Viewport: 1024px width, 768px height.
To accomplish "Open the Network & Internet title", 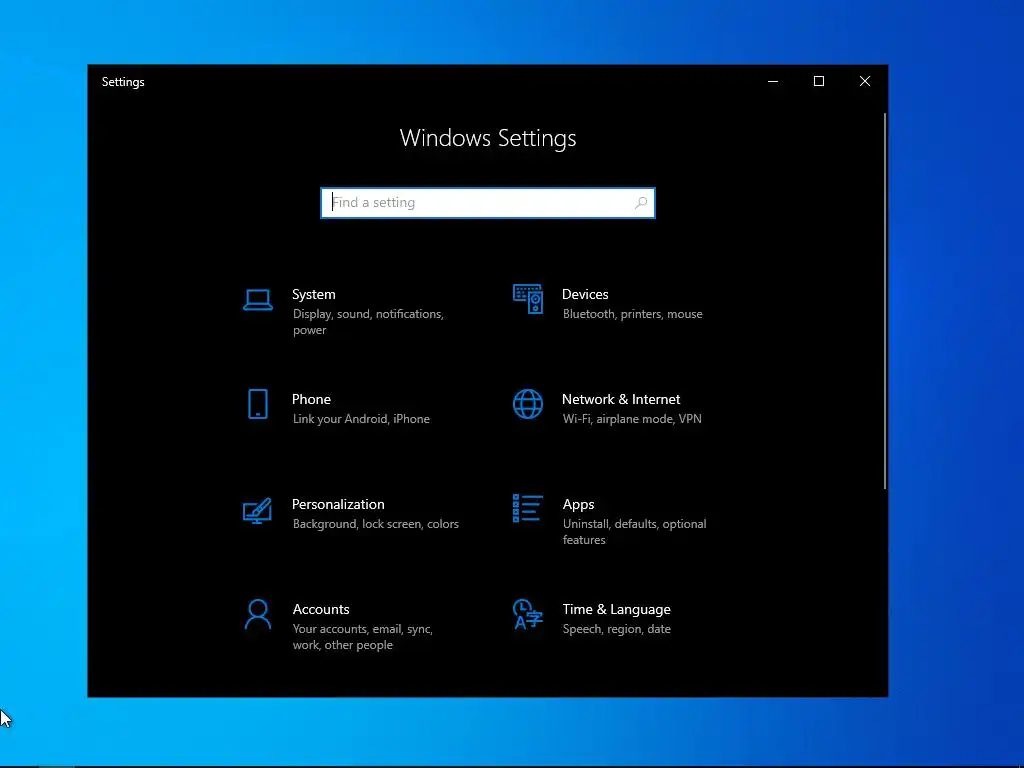I will point(621,399).
